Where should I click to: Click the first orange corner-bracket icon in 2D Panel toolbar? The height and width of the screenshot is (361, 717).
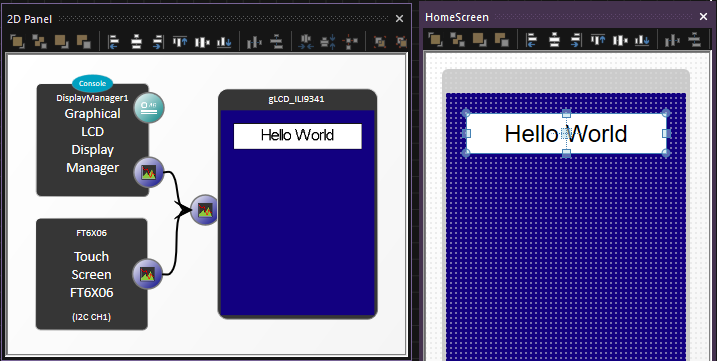380,42
